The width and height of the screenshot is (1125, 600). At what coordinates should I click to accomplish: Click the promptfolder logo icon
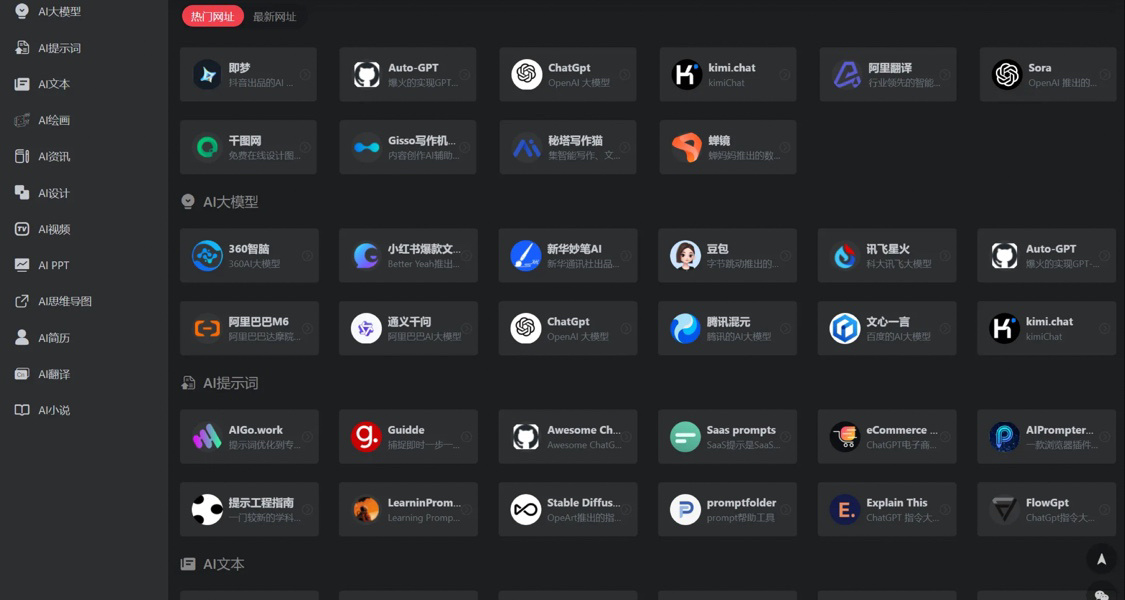[685, 509]
